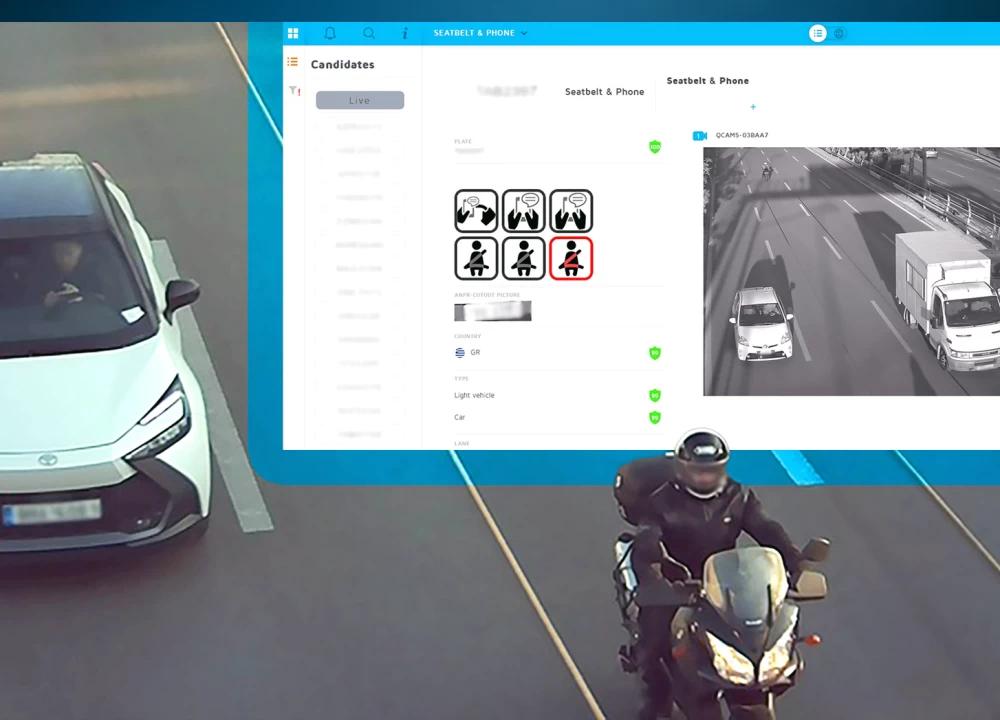Select the Seatbelt & Phone header tab
Screen dimensions: 1000x720
604,92
